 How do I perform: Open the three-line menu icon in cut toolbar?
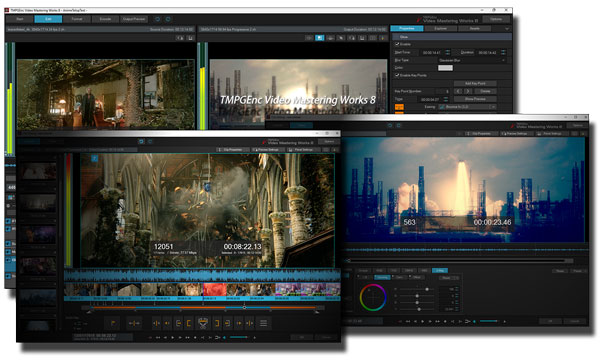(x=264, y=323)
